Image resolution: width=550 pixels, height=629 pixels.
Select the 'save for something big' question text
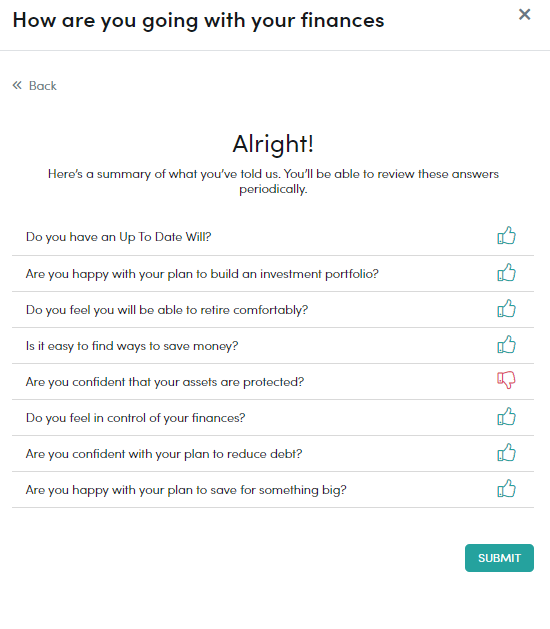click(x=186, y=490)
